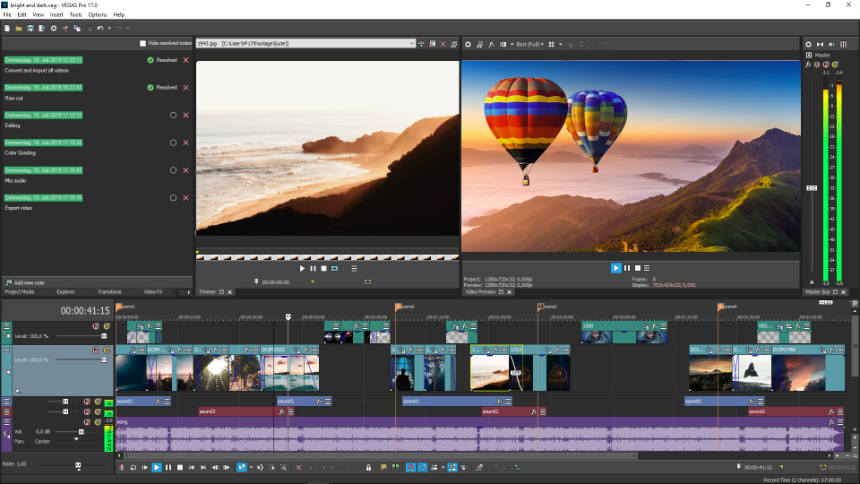The height and width of the screenshot is (484, 860).
Task: Click the Master Bus volume fader
Action: coord(811,188)
